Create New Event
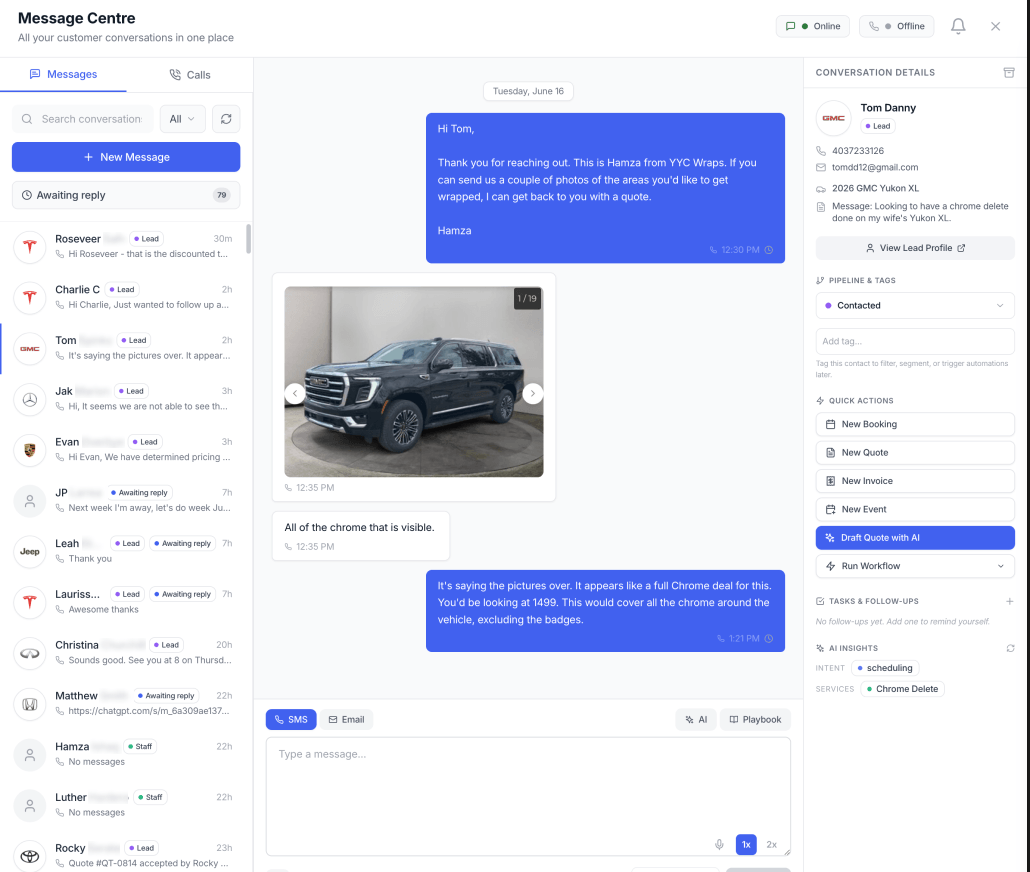This screenshot has height=872, width=1030. [915, 509]
